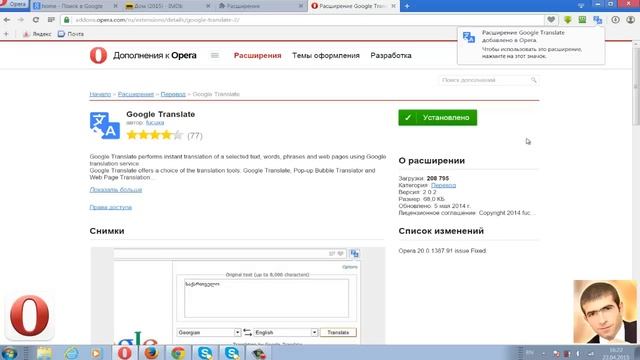This screenshot has width=640, height=360.
Task: Open the media player taskbar icon
Action: point(96,353)
